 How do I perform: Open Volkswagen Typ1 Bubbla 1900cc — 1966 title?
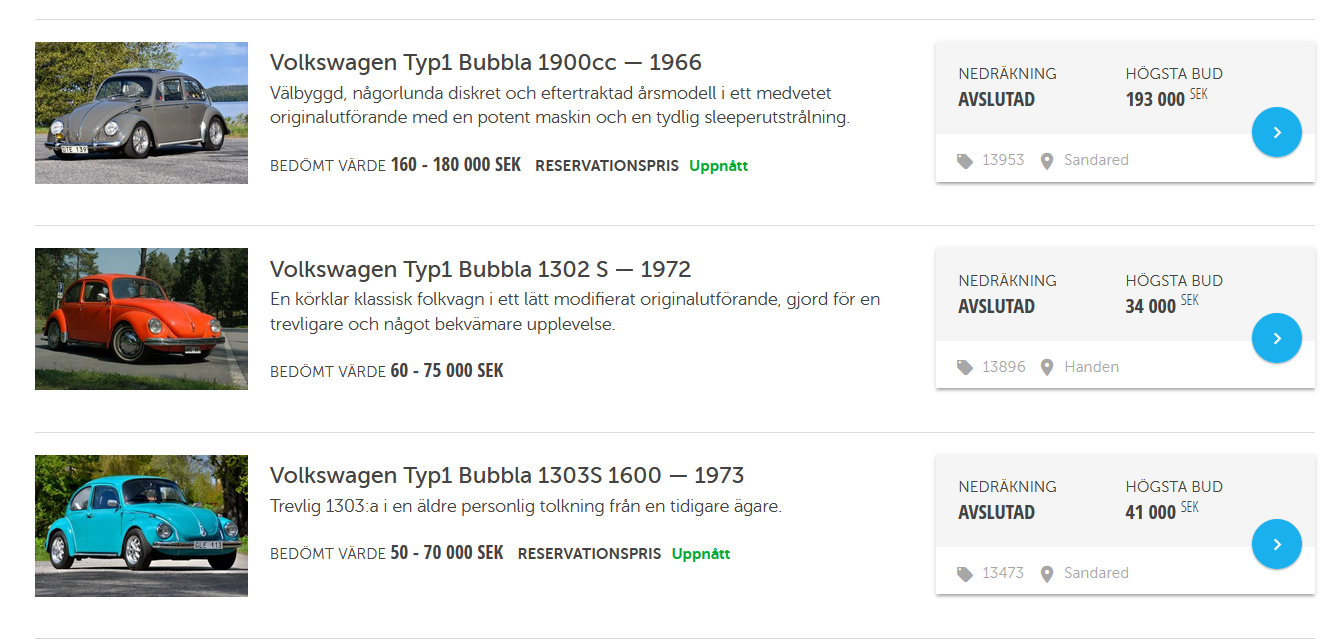click(485, 62)
